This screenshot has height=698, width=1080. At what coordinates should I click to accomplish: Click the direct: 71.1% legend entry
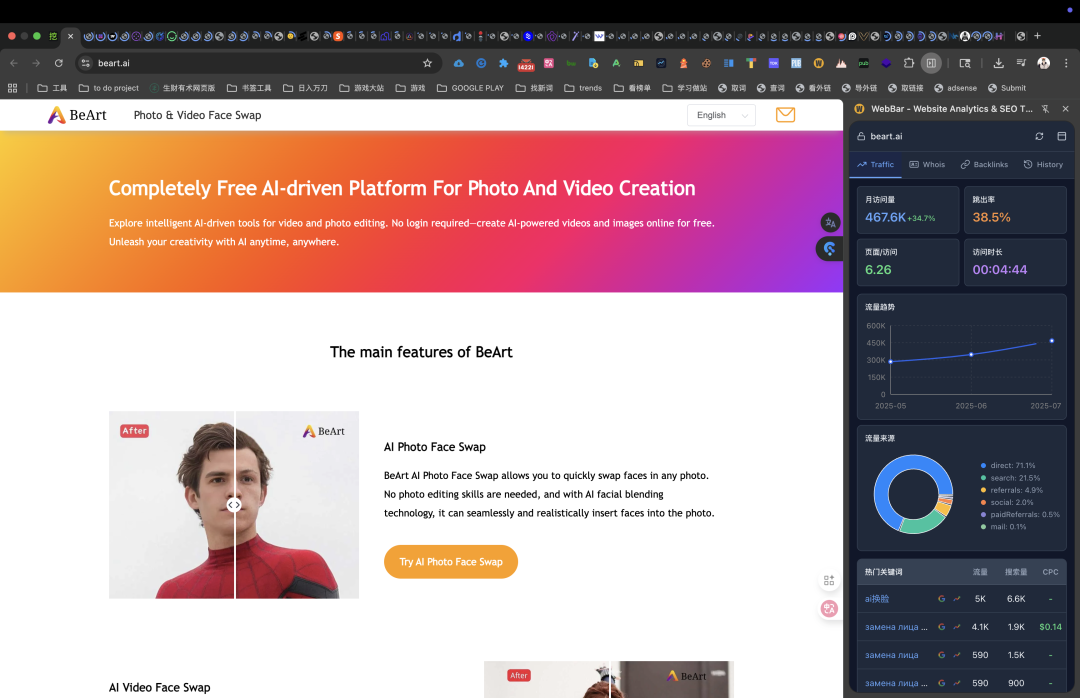pyautogui.click(x=1008, y=466)
